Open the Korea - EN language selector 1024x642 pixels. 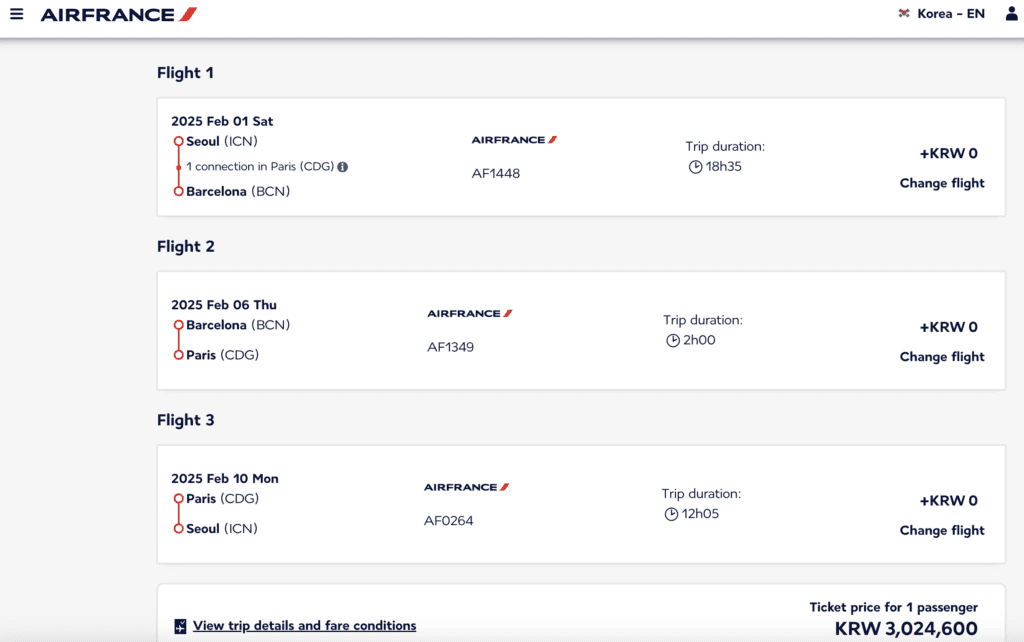point(942,14)
